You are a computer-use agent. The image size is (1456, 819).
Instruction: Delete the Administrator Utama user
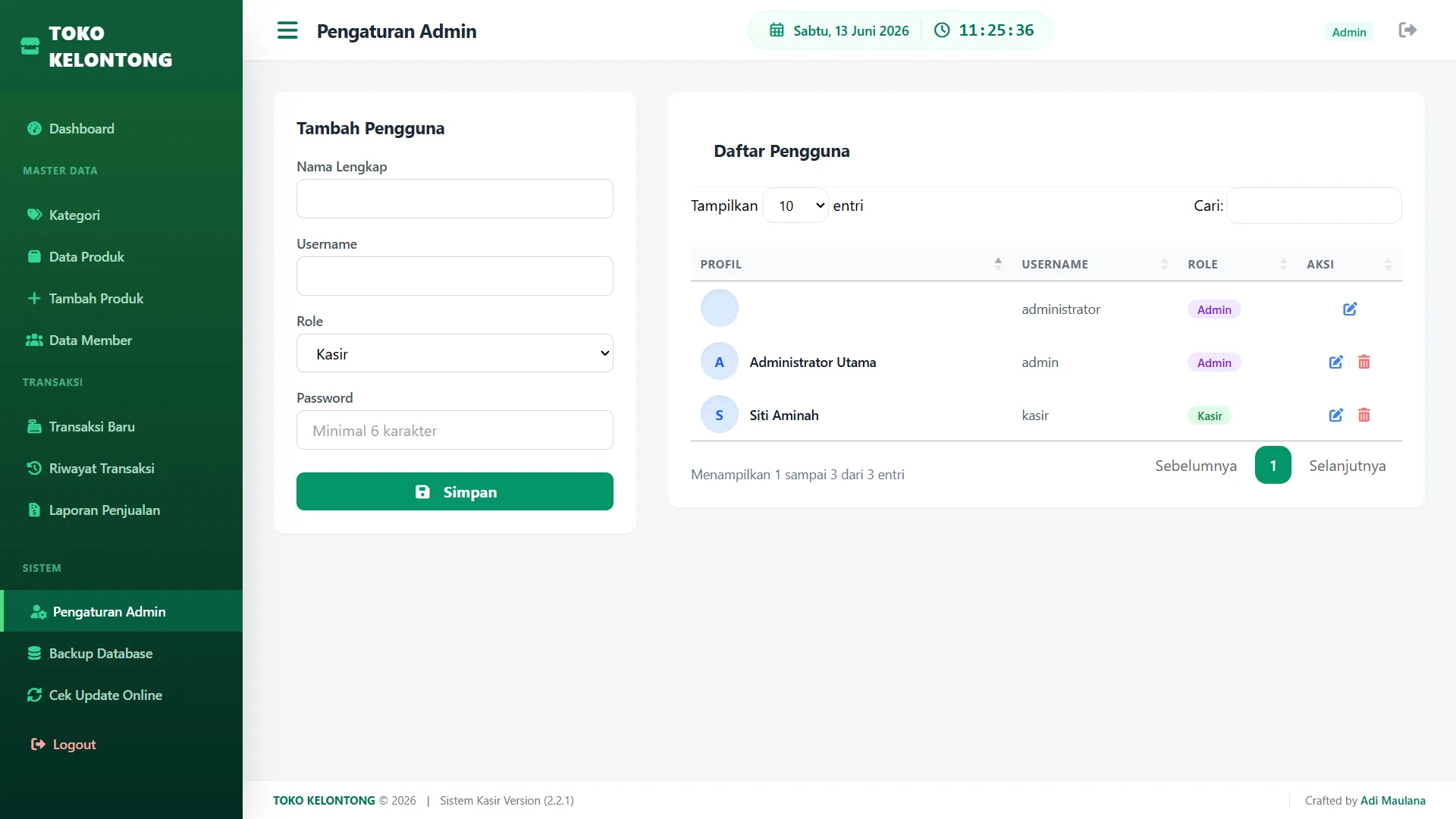point(1364,362)
